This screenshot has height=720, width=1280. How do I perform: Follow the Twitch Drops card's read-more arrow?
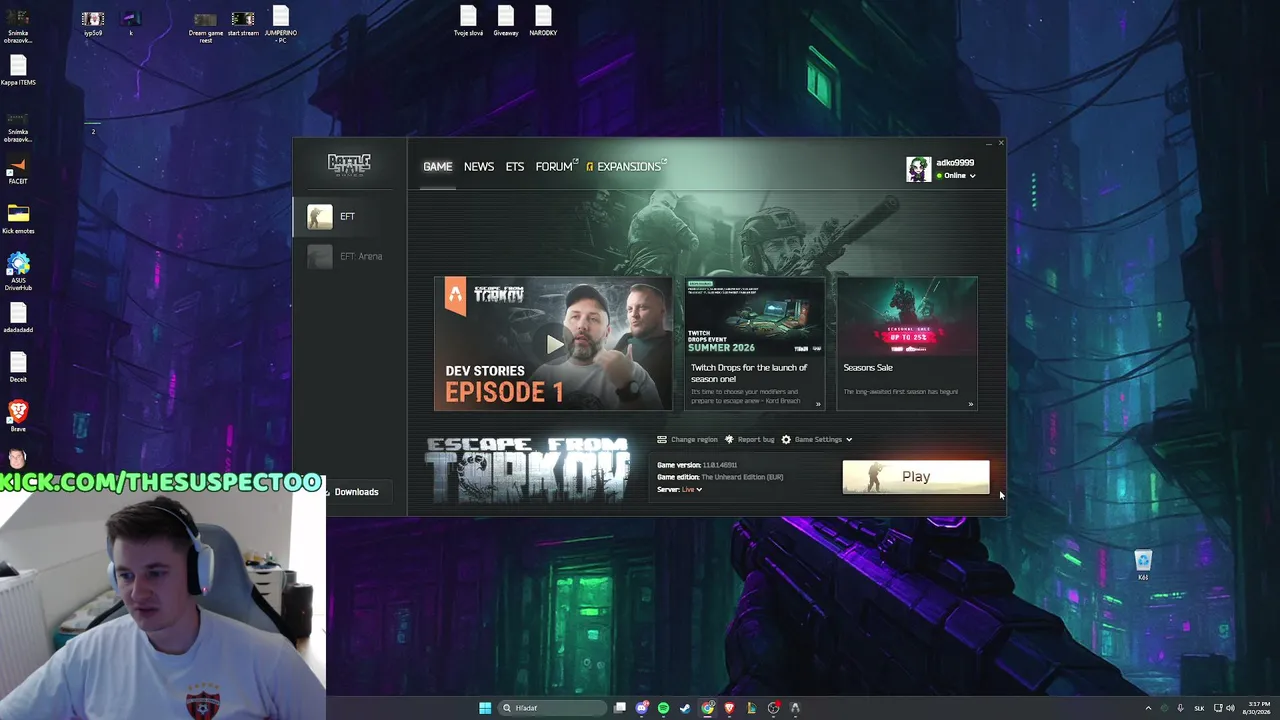(818, 405)
